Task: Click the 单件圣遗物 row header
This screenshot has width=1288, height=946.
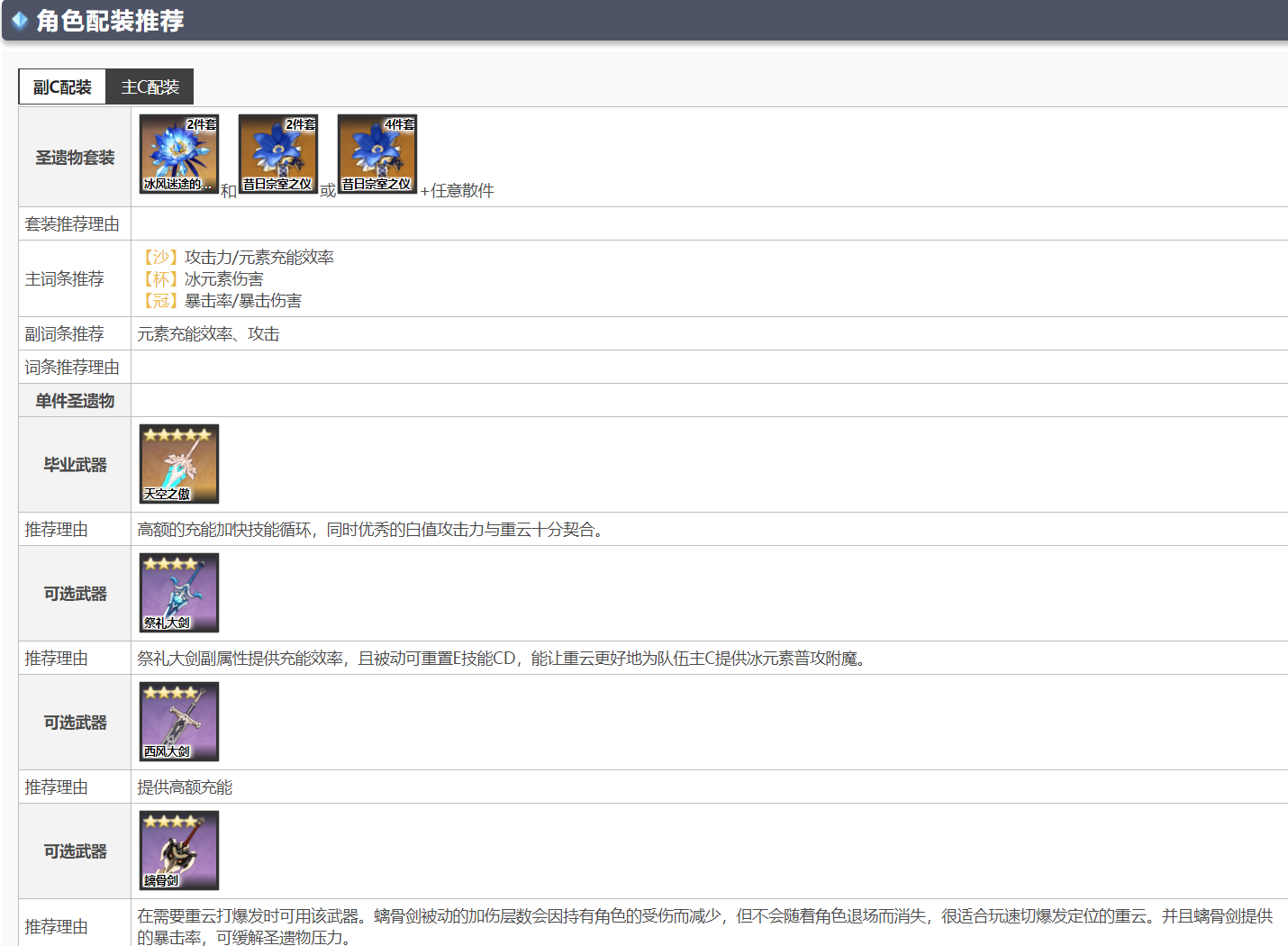Action: (75, 401)
